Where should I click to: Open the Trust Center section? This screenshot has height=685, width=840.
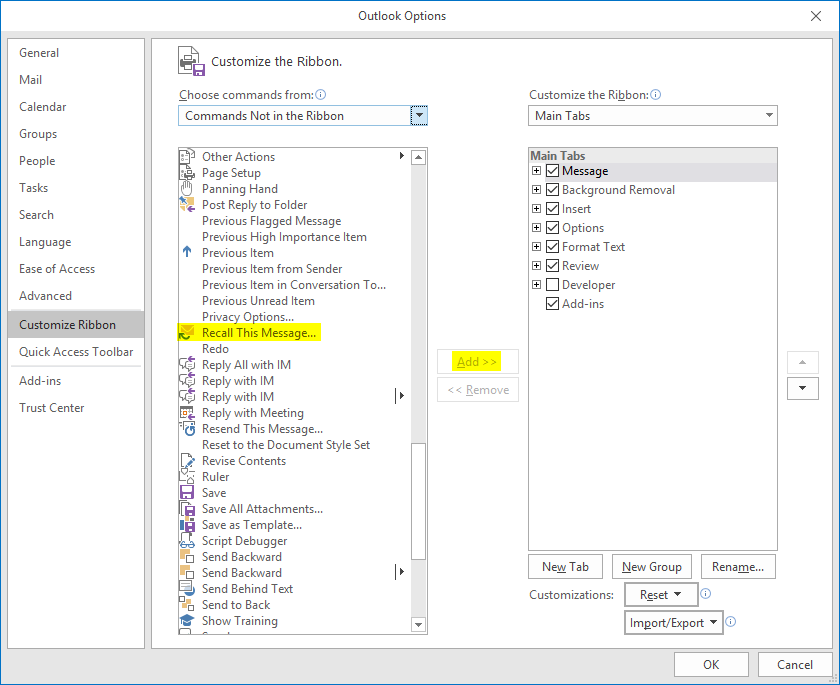[x=51, y=407]
